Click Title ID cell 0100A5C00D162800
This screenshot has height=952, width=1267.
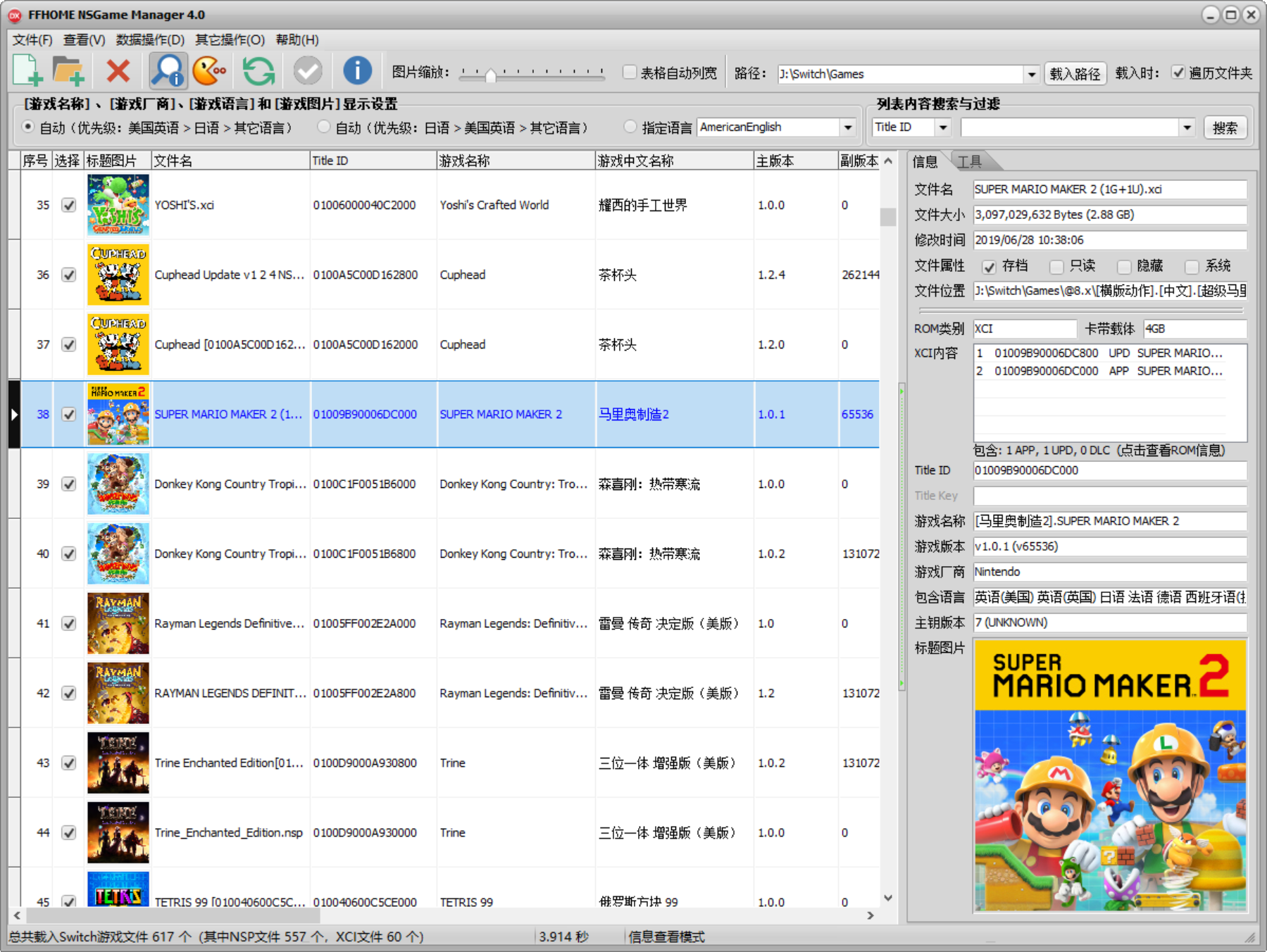coord(366,275)
